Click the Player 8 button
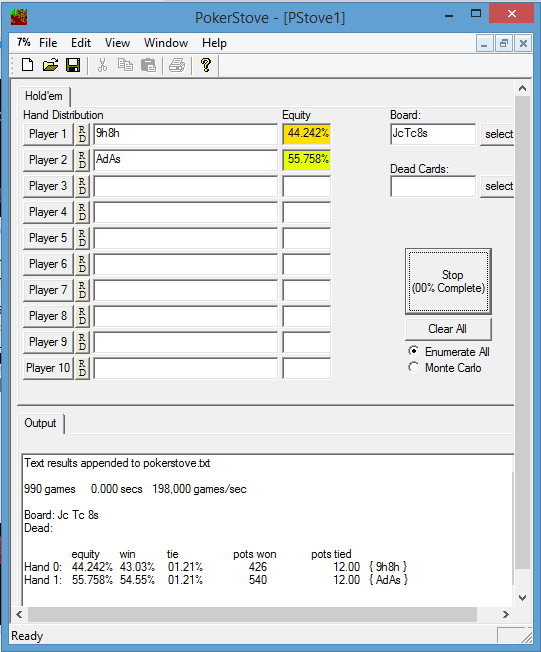 [x=48, y=316]
